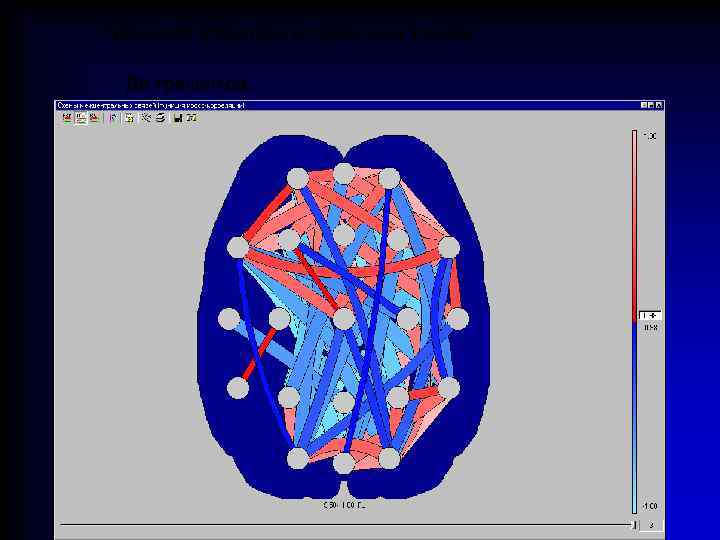Maximize the brain map window
The image size is (720, 540).
(652, 105)
